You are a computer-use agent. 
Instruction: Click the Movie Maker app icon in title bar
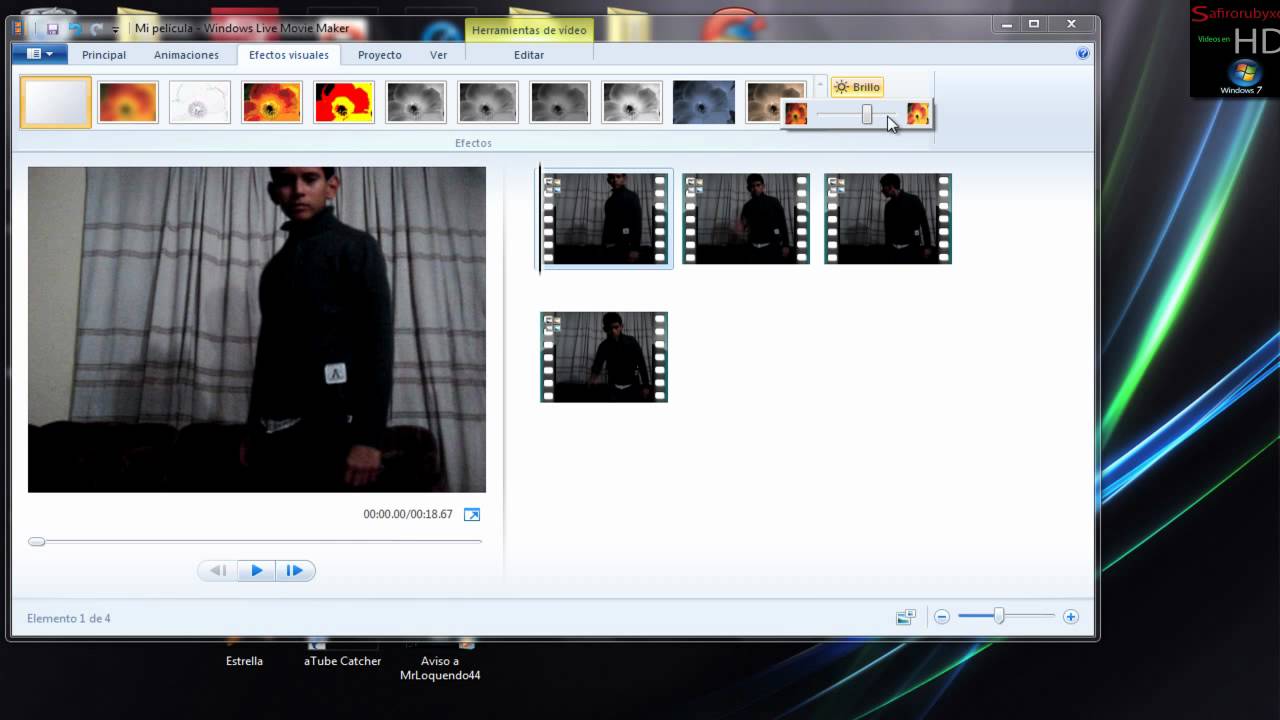pyautogui.click(x=18, y=28)
